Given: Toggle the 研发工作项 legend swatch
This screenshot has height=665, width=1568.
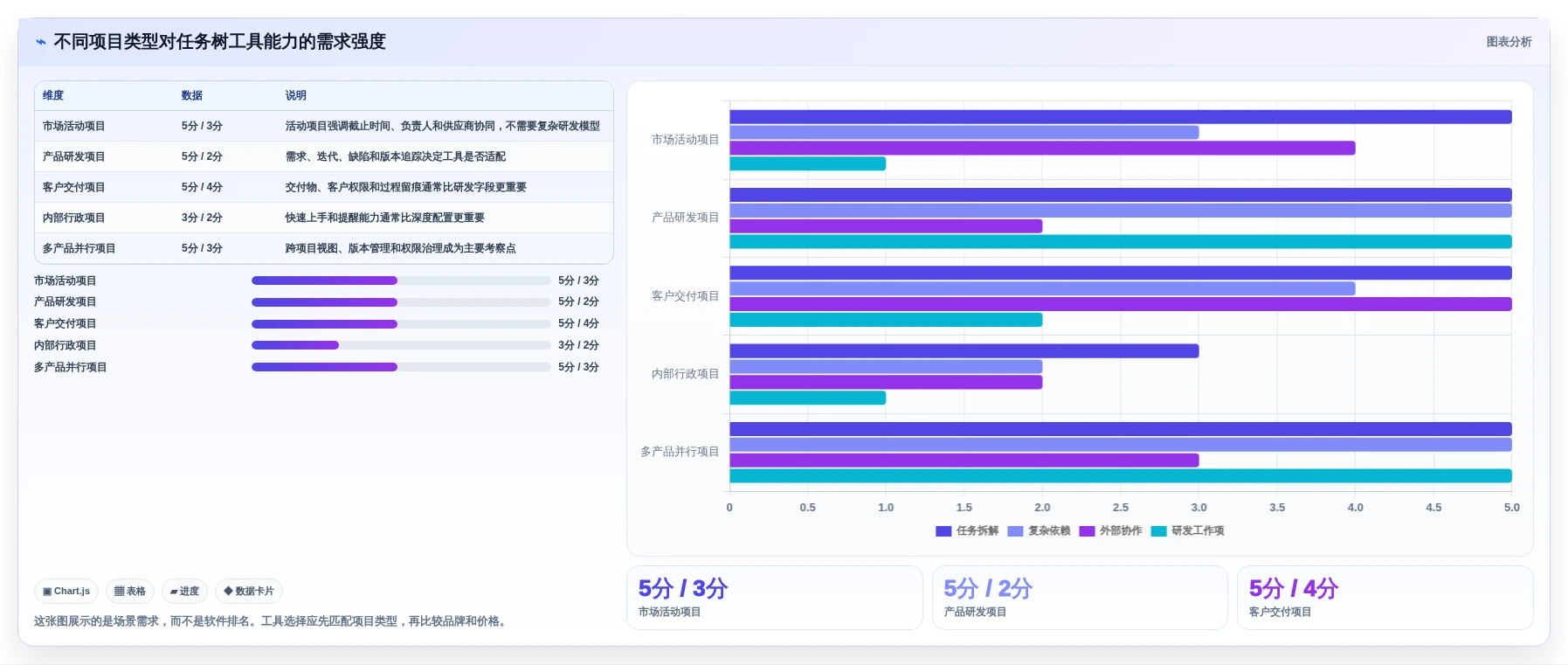Looking at the screenshot, I should 1159,531.
